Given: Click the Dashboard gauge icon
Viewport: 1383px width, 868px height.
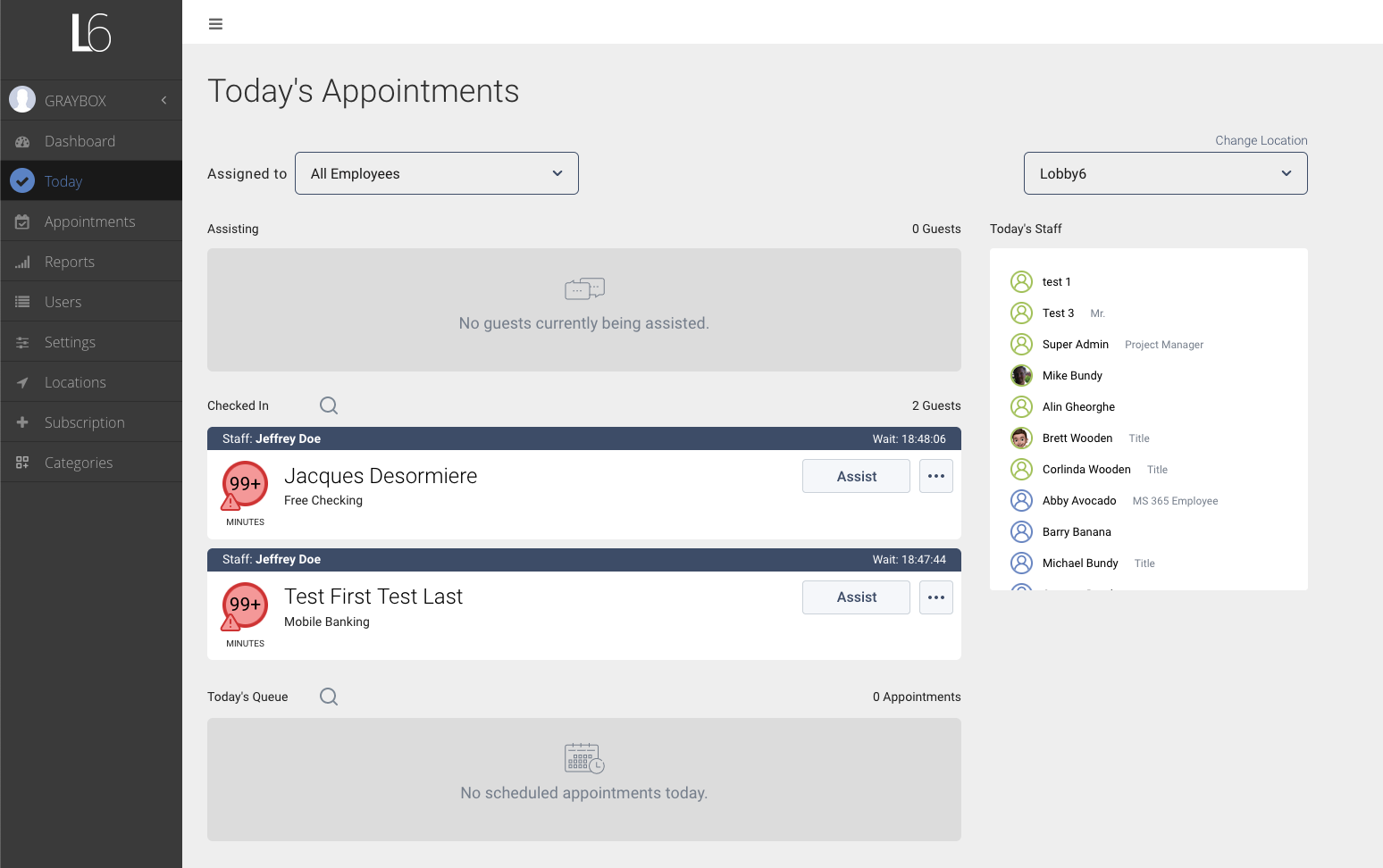Looking at the screenshot, I should coord(22,141).
